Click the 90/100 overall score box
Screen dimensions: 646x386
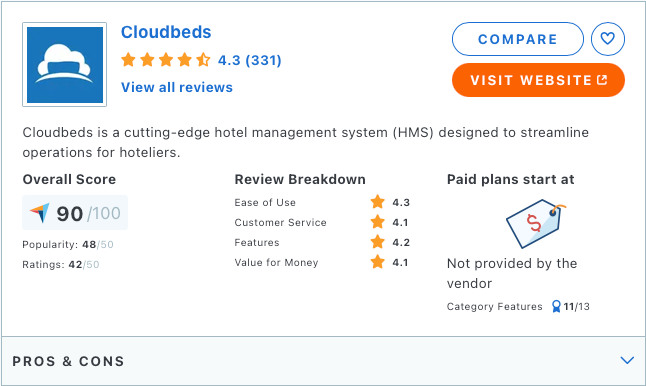75,213
